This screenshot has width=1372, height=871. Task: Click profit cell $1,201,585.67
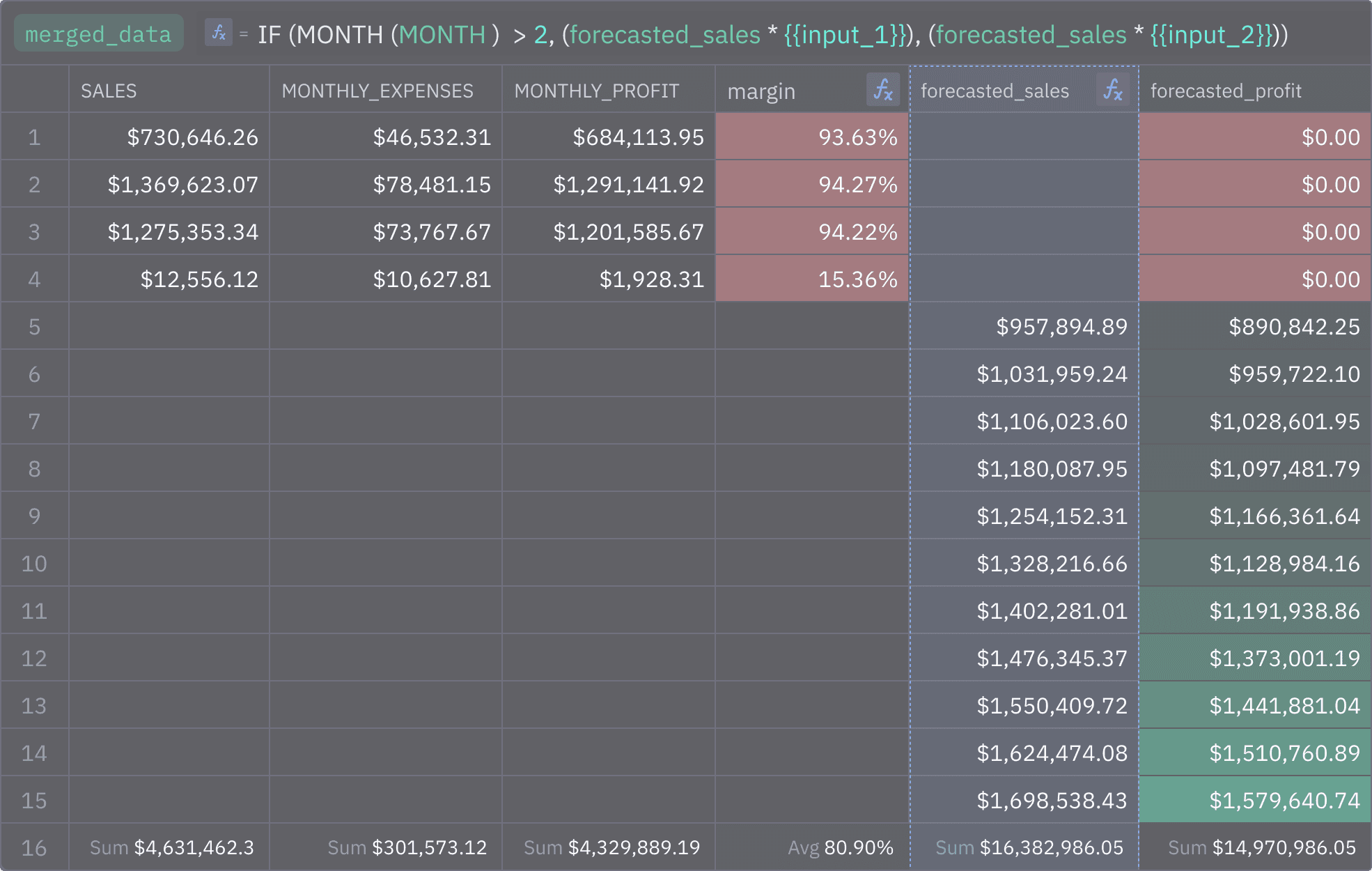point(609,232)
